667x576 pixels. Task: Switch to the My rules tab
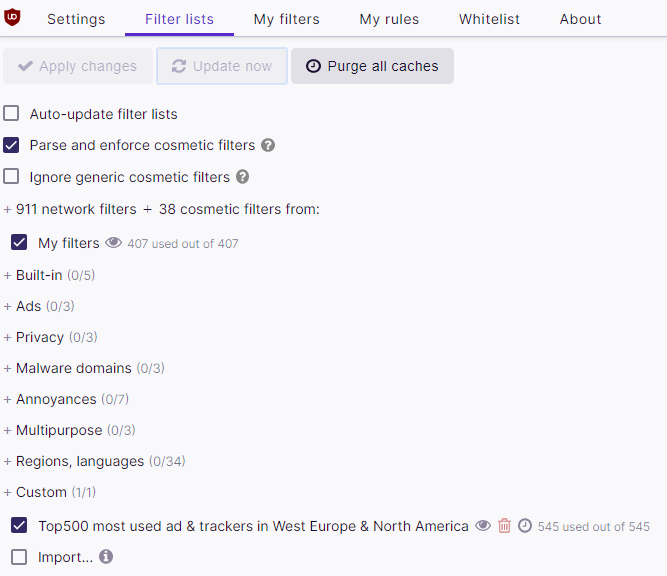pos(389,19)
